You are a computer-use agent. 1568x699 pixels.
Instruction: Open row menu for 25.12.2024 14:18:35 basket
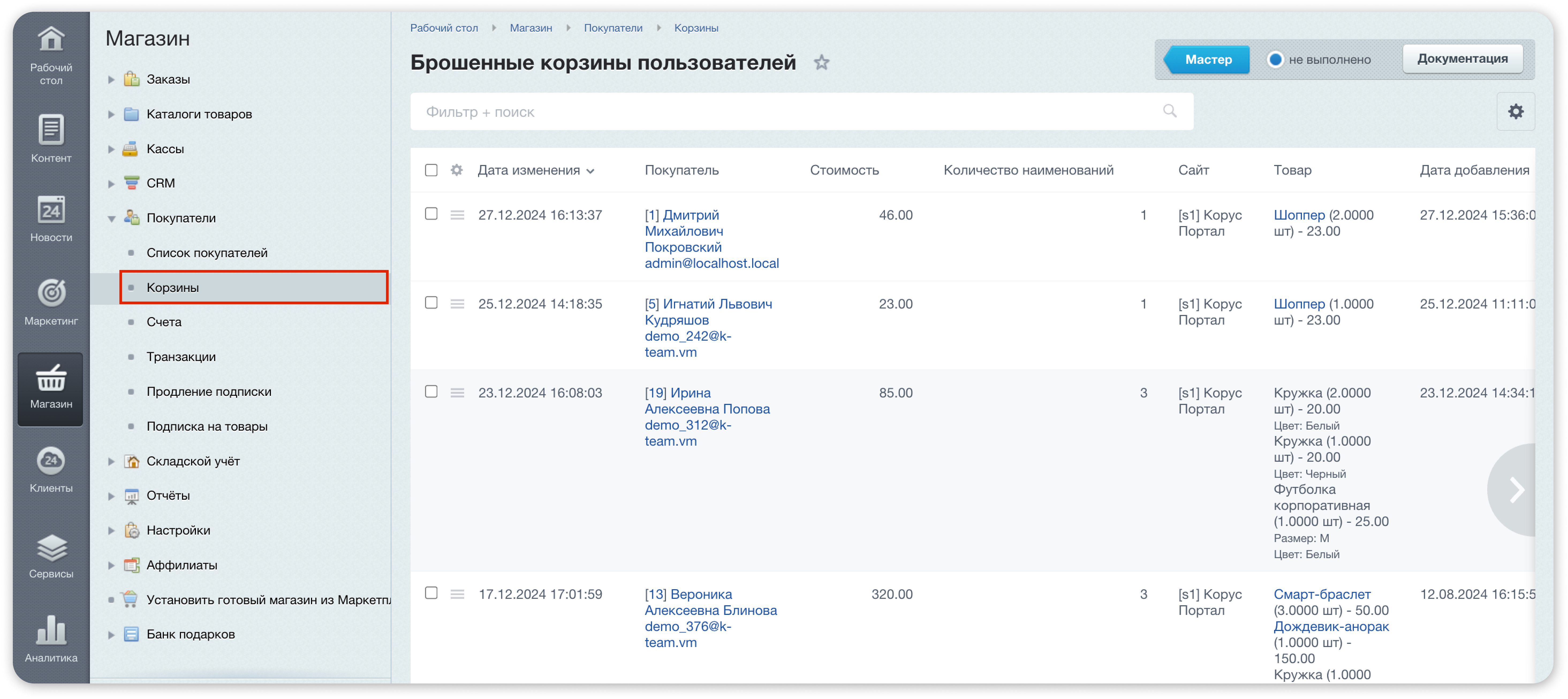pos(457,304)
